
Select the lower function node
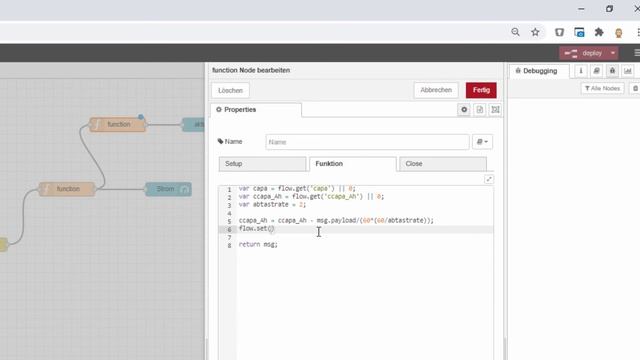tap(67, 189)
